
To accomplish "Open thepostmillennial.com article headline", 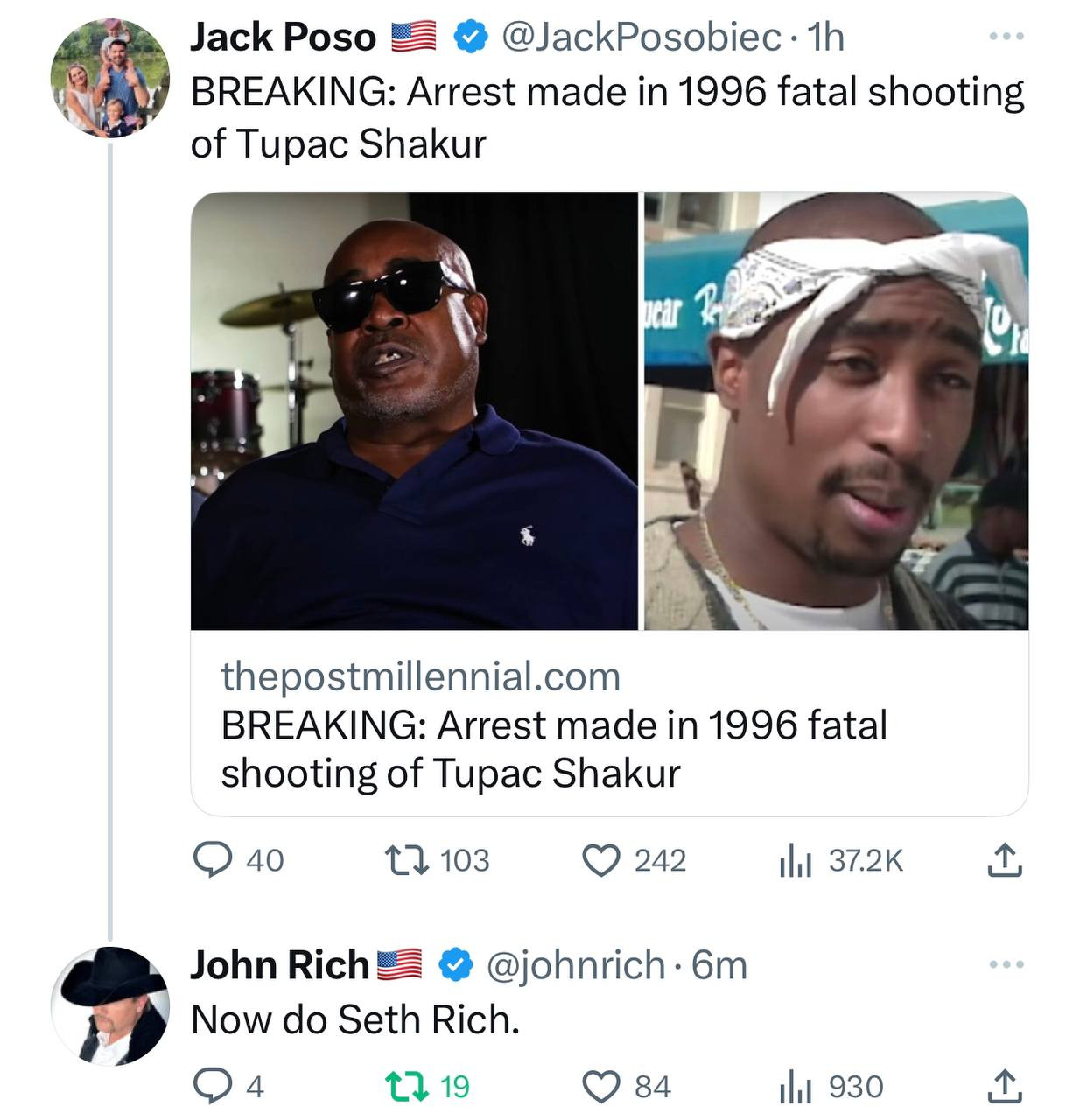I will click(553, 749).
